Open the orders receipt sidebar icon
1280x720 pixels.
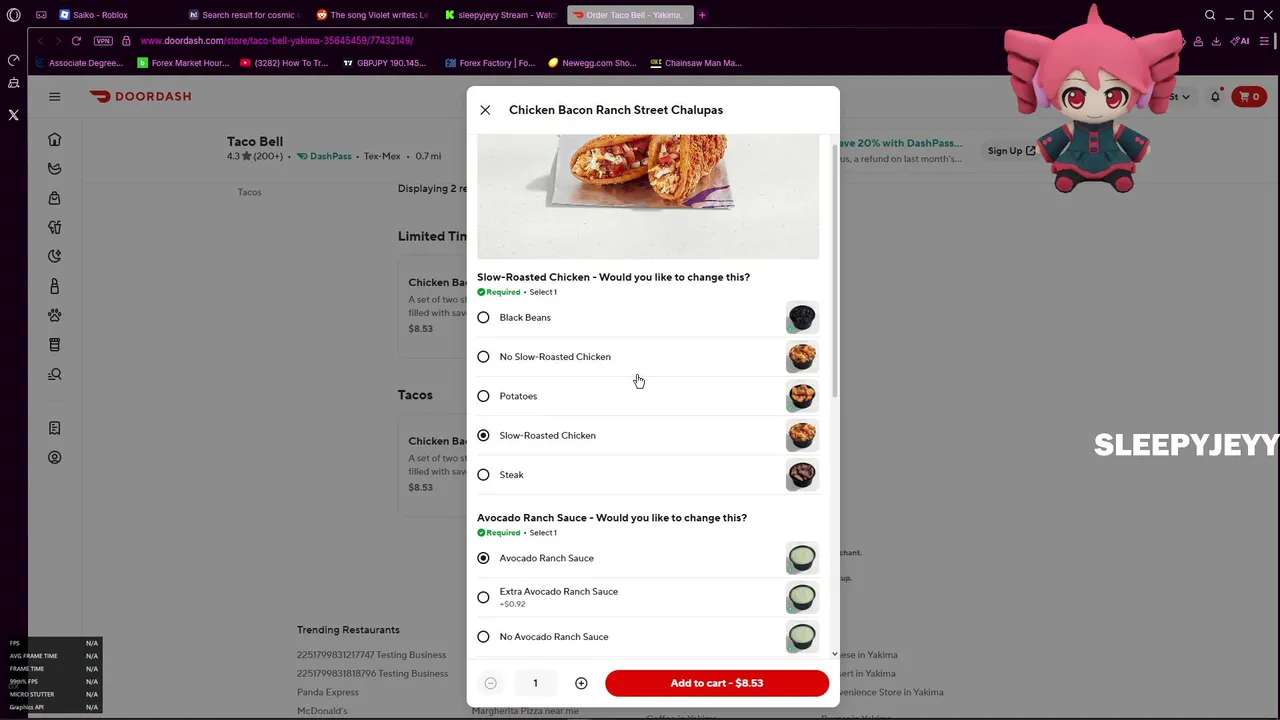[55, 428]
